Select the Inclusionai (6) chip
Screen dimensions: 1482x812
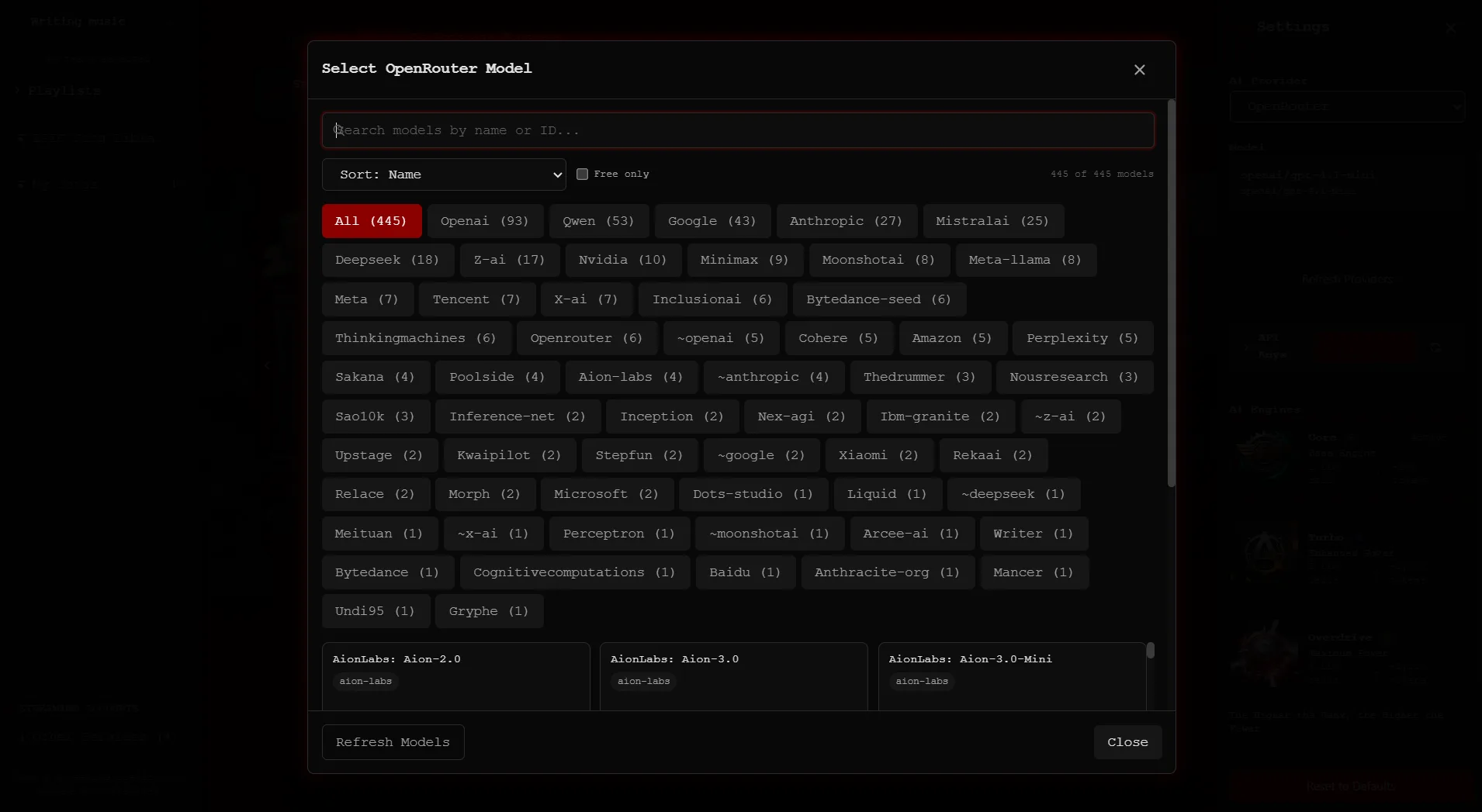713,299
